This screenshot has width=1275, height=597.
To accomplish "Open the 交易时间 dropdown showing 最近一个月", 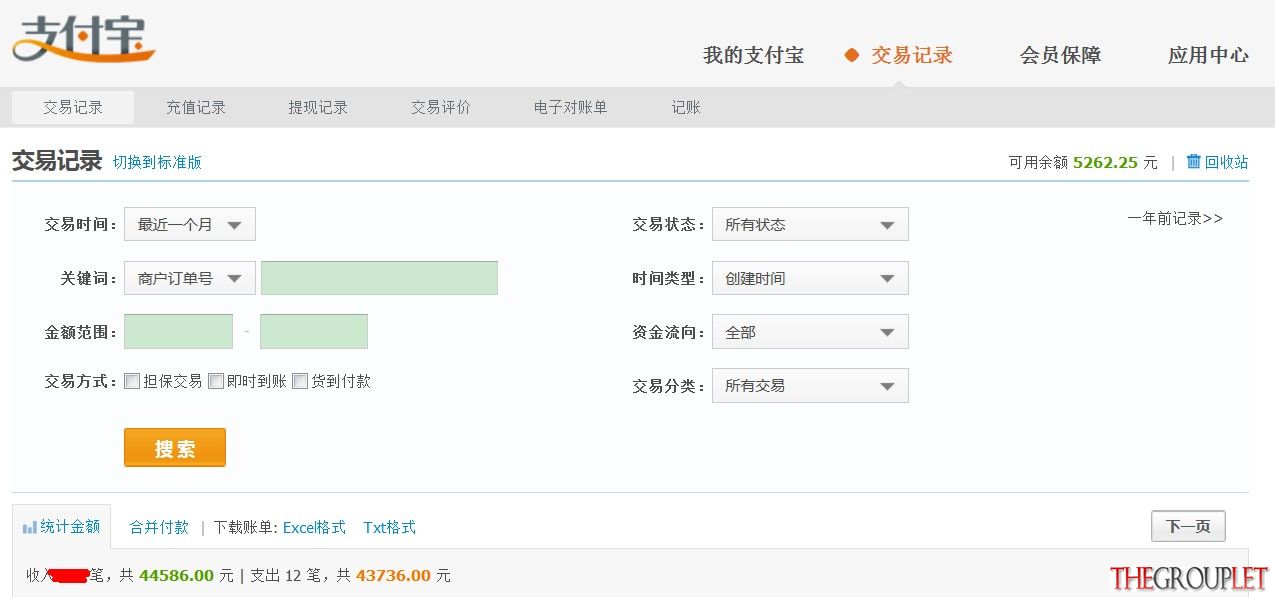I will point(190,224).
